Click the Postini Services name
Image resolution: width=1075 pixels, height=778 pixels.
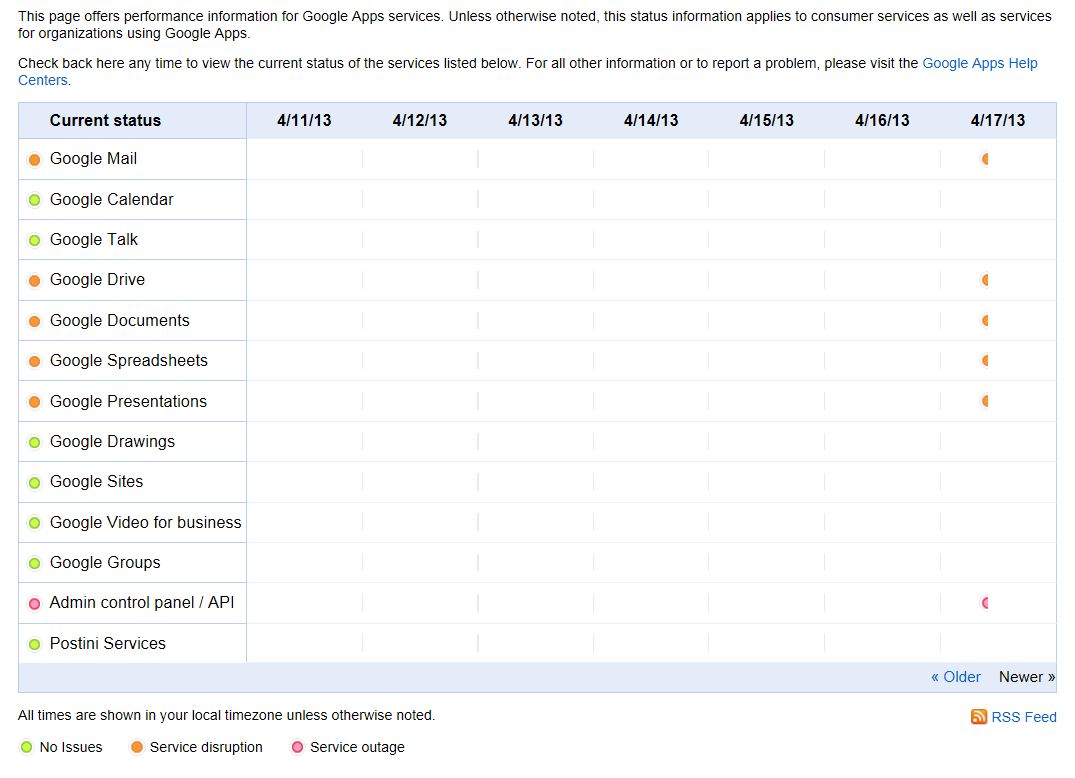click(x=108, y=644)
